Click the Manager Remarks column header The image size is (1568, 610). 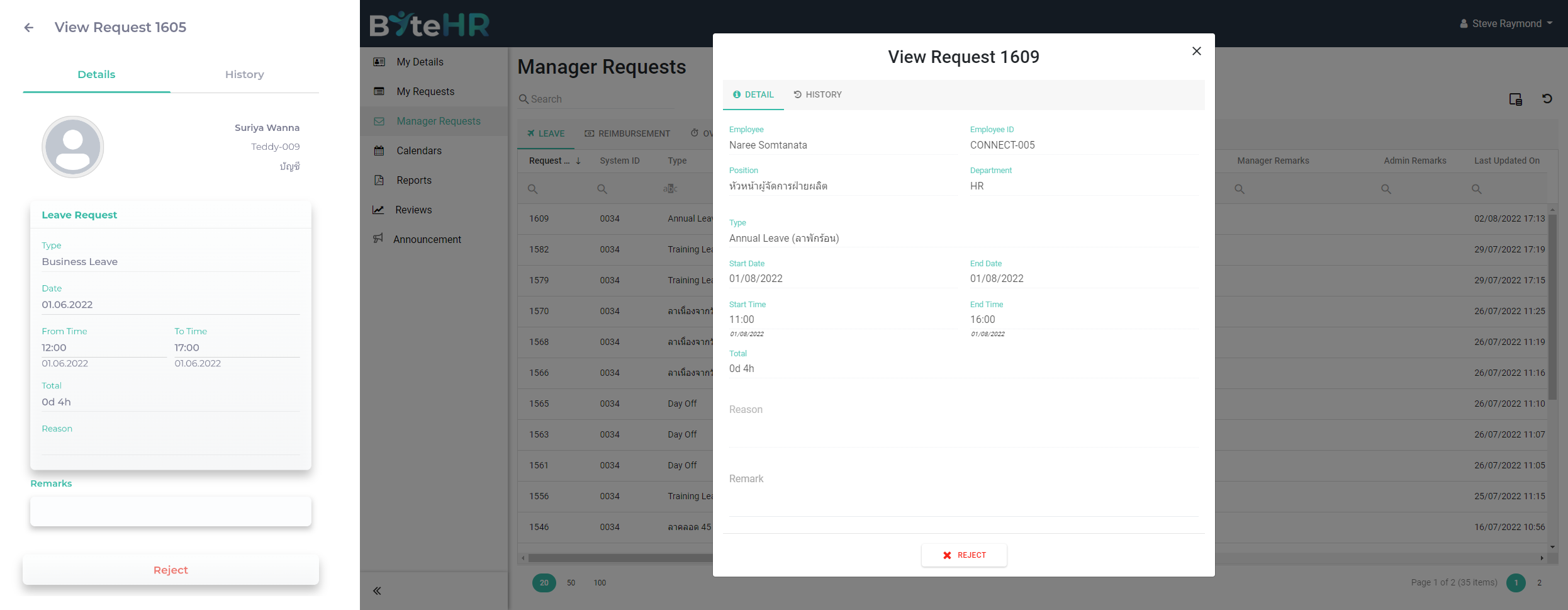1273,161
